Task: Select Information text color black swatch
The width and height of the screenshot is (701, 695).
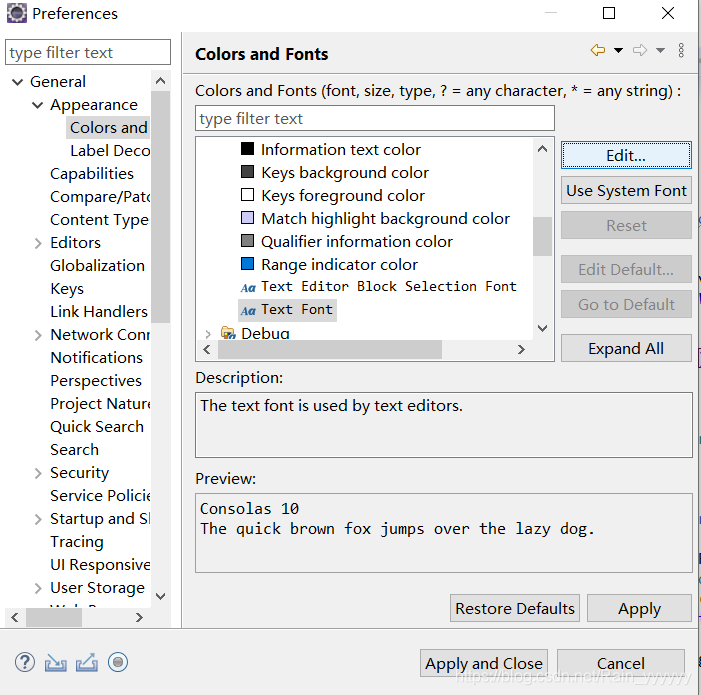Action: (247, 148)
